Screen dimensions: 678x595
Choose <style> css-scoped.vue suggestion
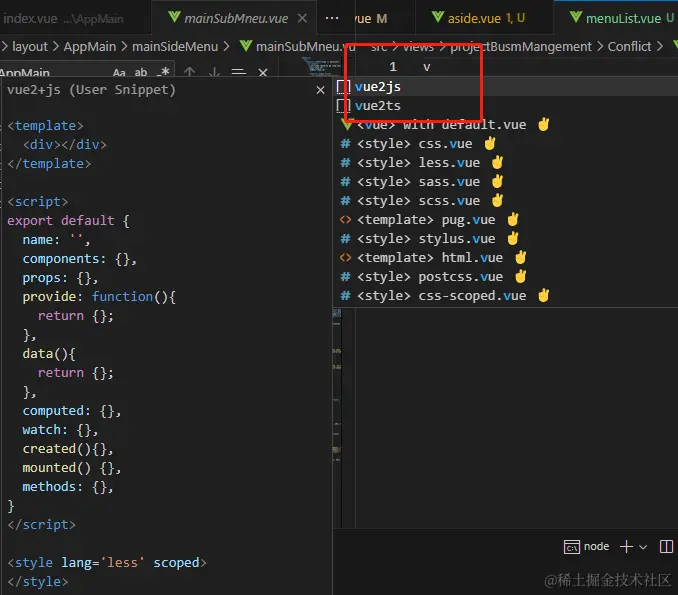click(507, 296)
